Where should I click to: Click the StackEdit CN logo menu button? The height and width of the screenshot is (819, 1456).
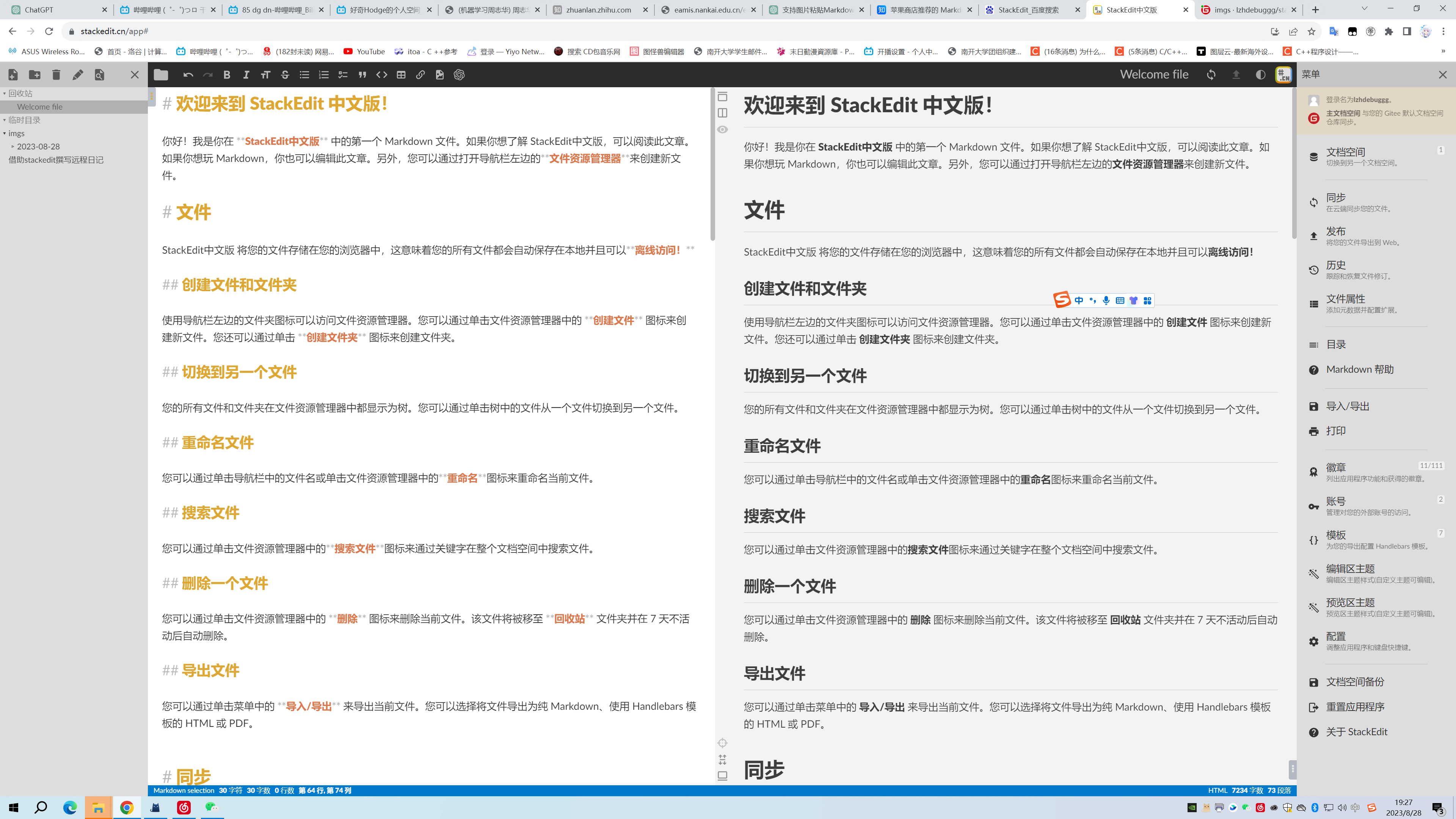pos(1283,75)
